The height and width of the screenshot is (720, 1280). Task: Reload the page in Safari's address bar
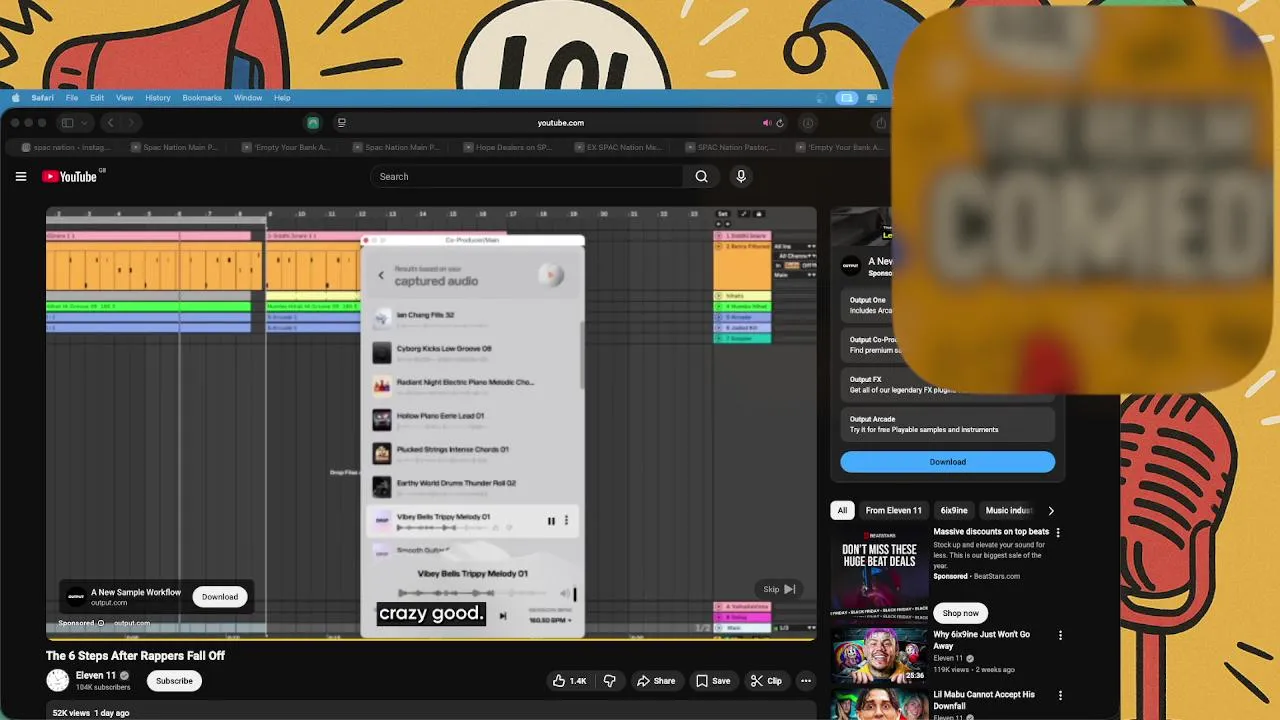(x=780, y=123)
